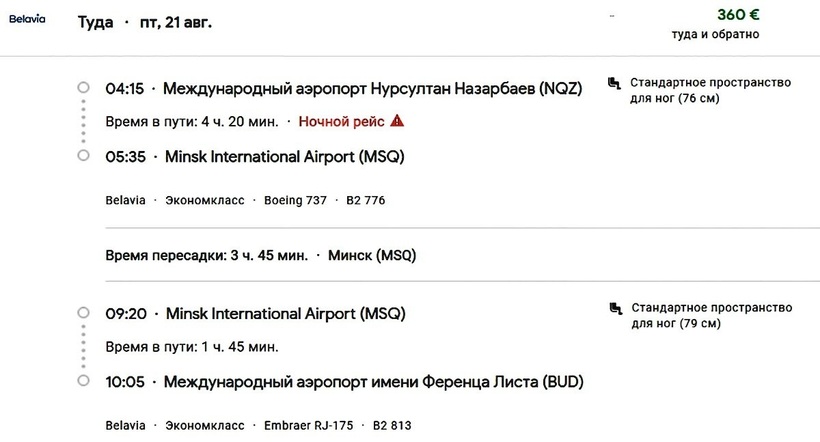Click the 09:20 departure circle marker
Screen dimensions: 820x442
(84, 313)
